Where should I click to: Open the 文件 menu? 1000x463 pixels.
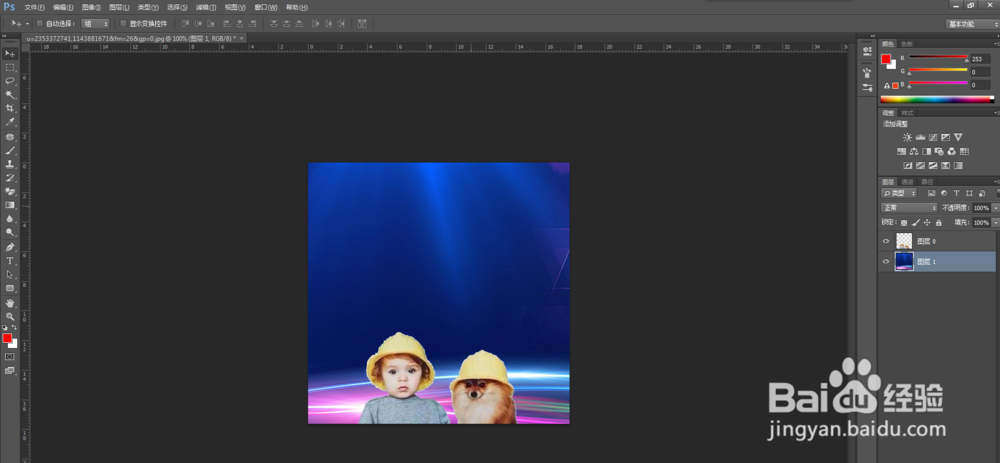[34, 8]
